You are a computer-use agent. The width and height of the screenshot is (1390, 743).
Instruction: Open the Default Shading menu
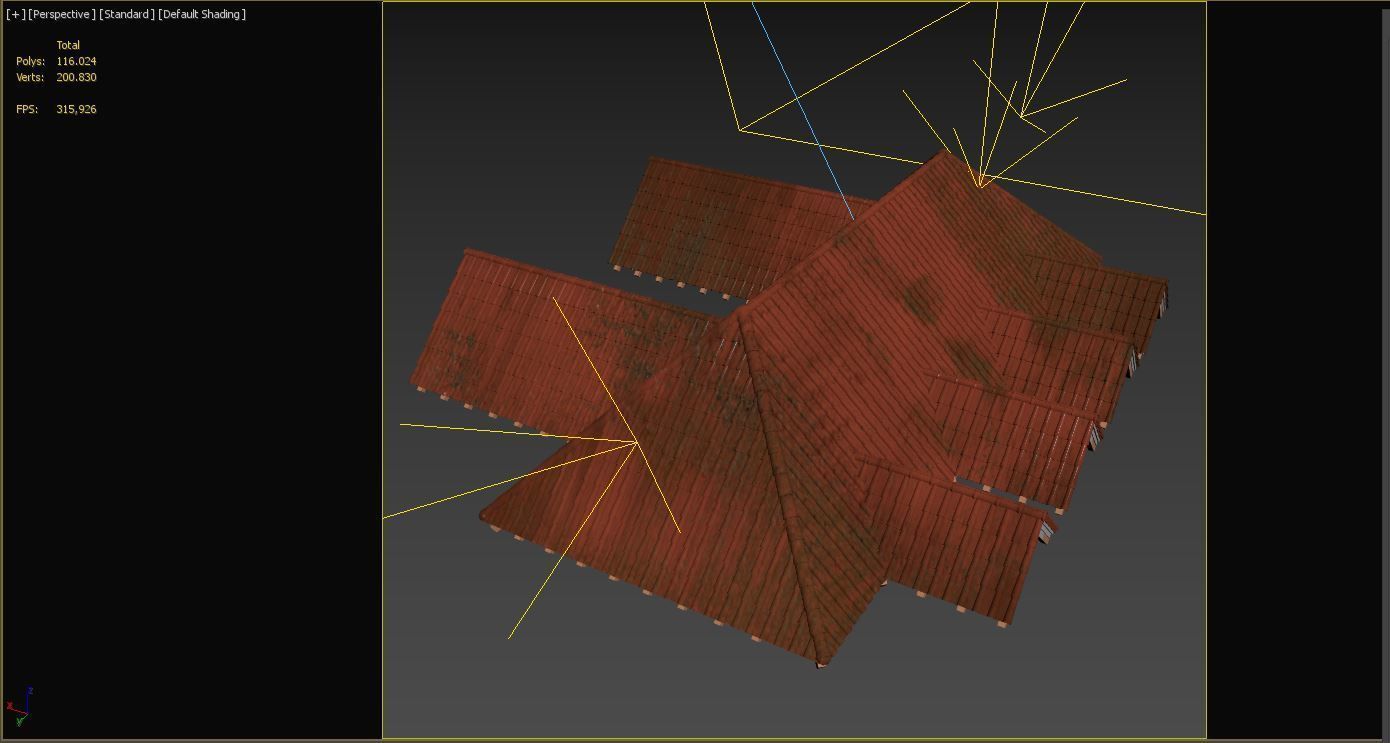[x=202, y=14]
